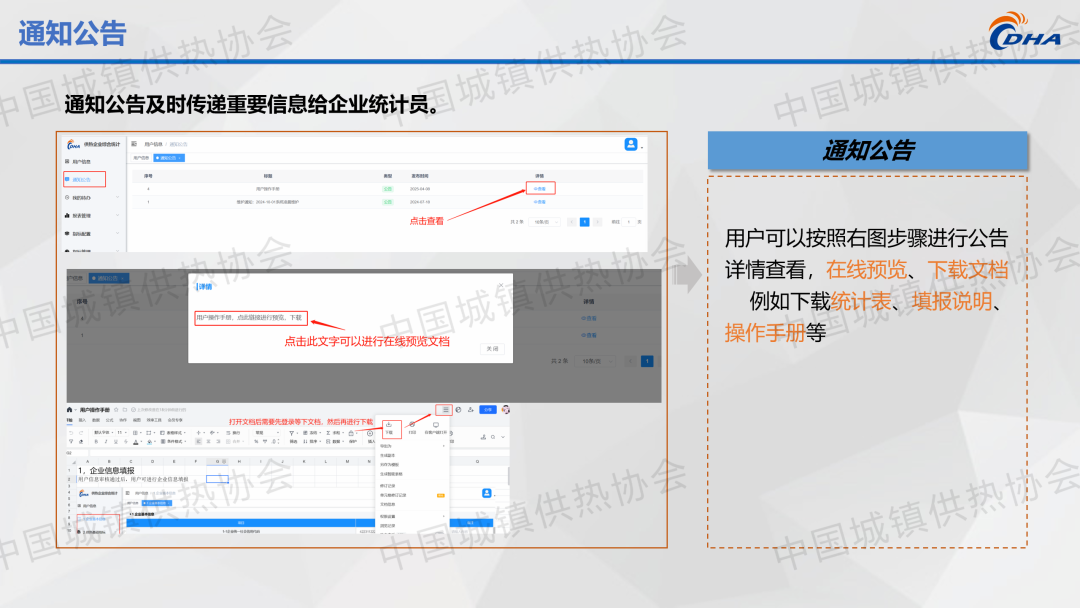Open the hamburger menu in the spreadsheet editor
1080x608 pixels.
click(445, 409)
